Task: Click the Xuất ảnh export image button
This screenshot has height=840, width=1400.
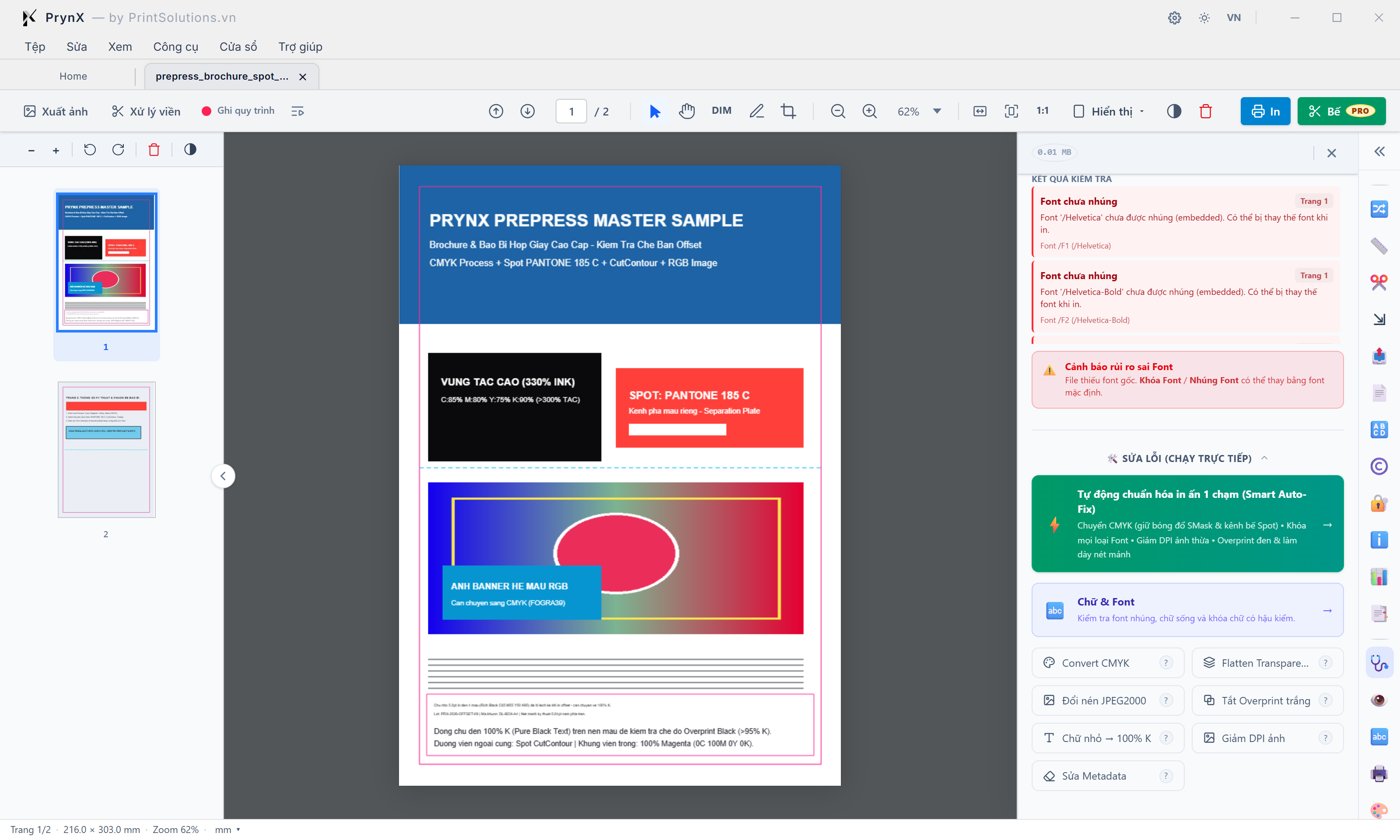Action: click(x=56, y=111)
